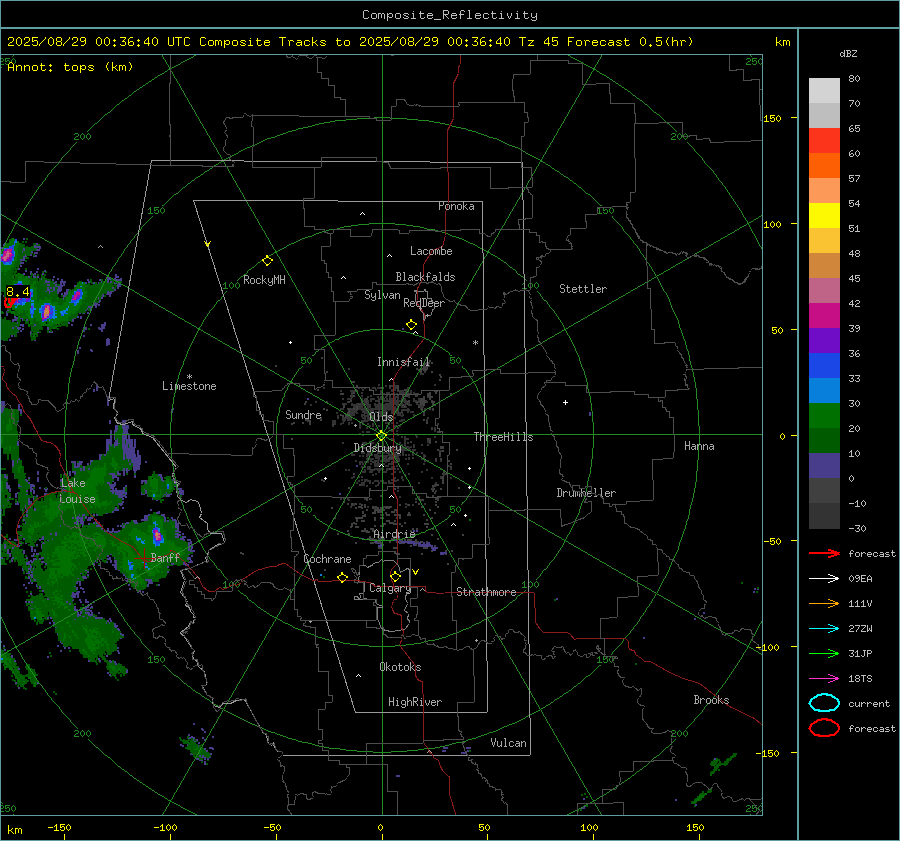This screenshot has height=841, width=900.
Task: Click the Drumheller city label
Action: coord(586,493)
